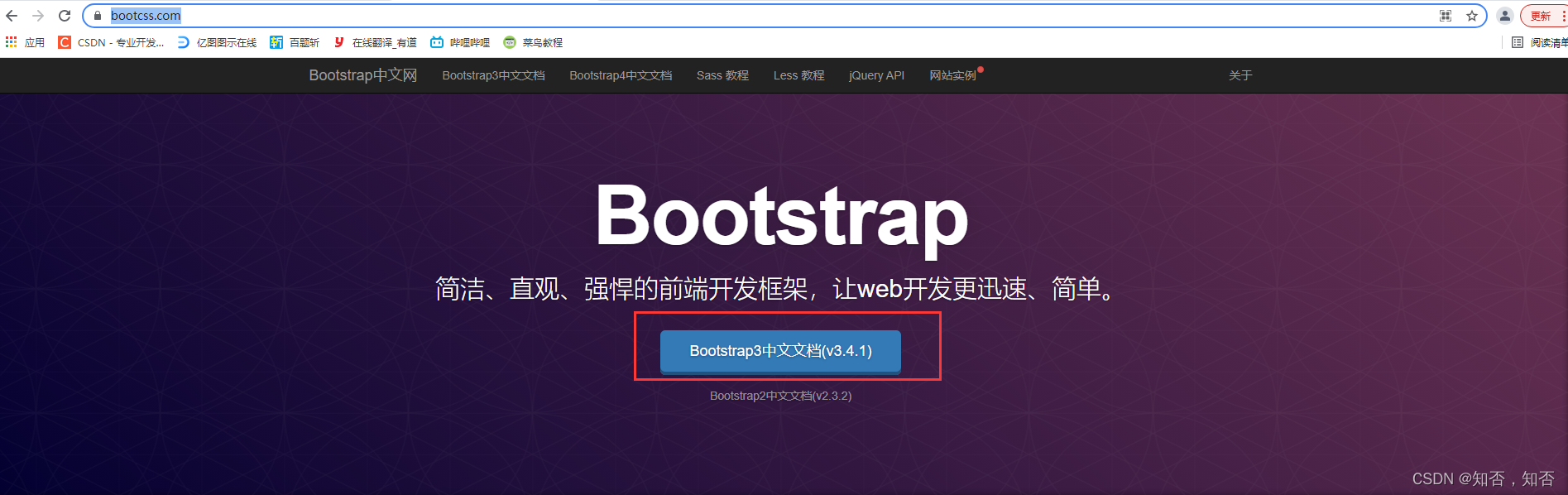
Task: Open the 哔哩哔哩 bookmark
Action: (460, 42)
